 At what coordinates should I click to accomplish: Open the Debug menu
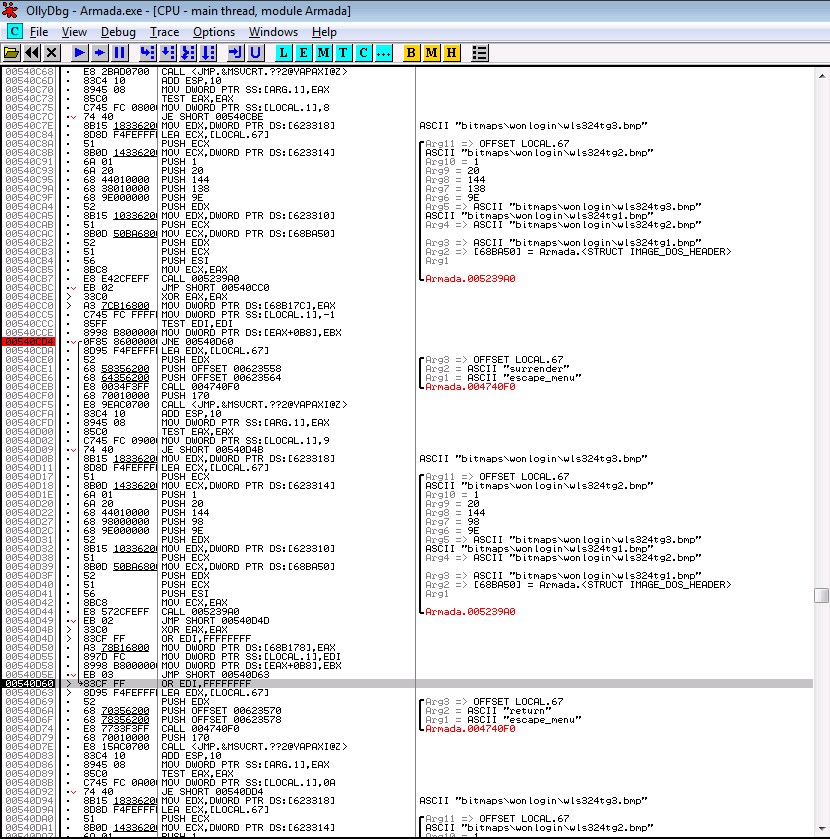tap(118, 32)
